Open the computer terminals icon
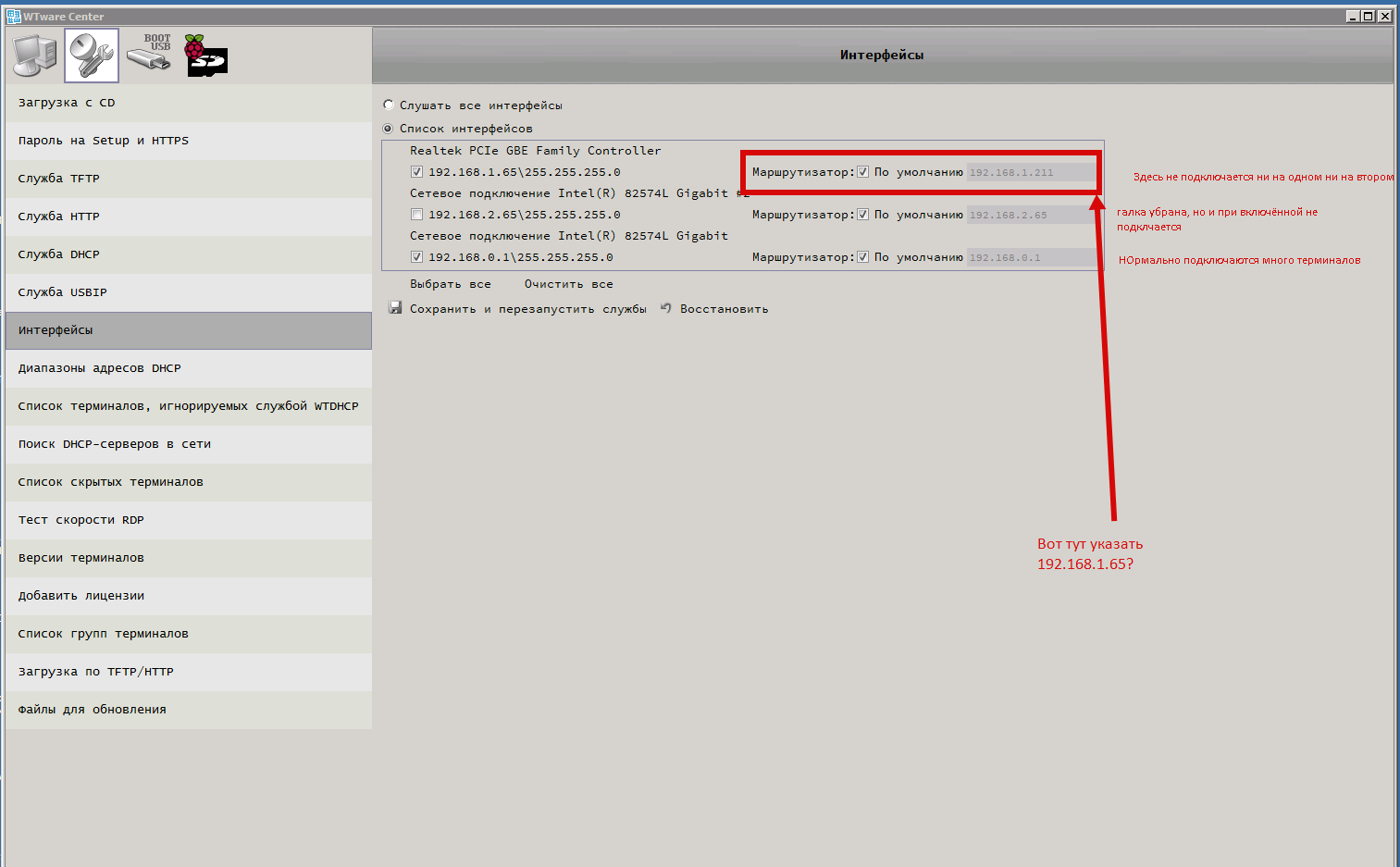Screen dimensions: 1400x867 (35, 56)
